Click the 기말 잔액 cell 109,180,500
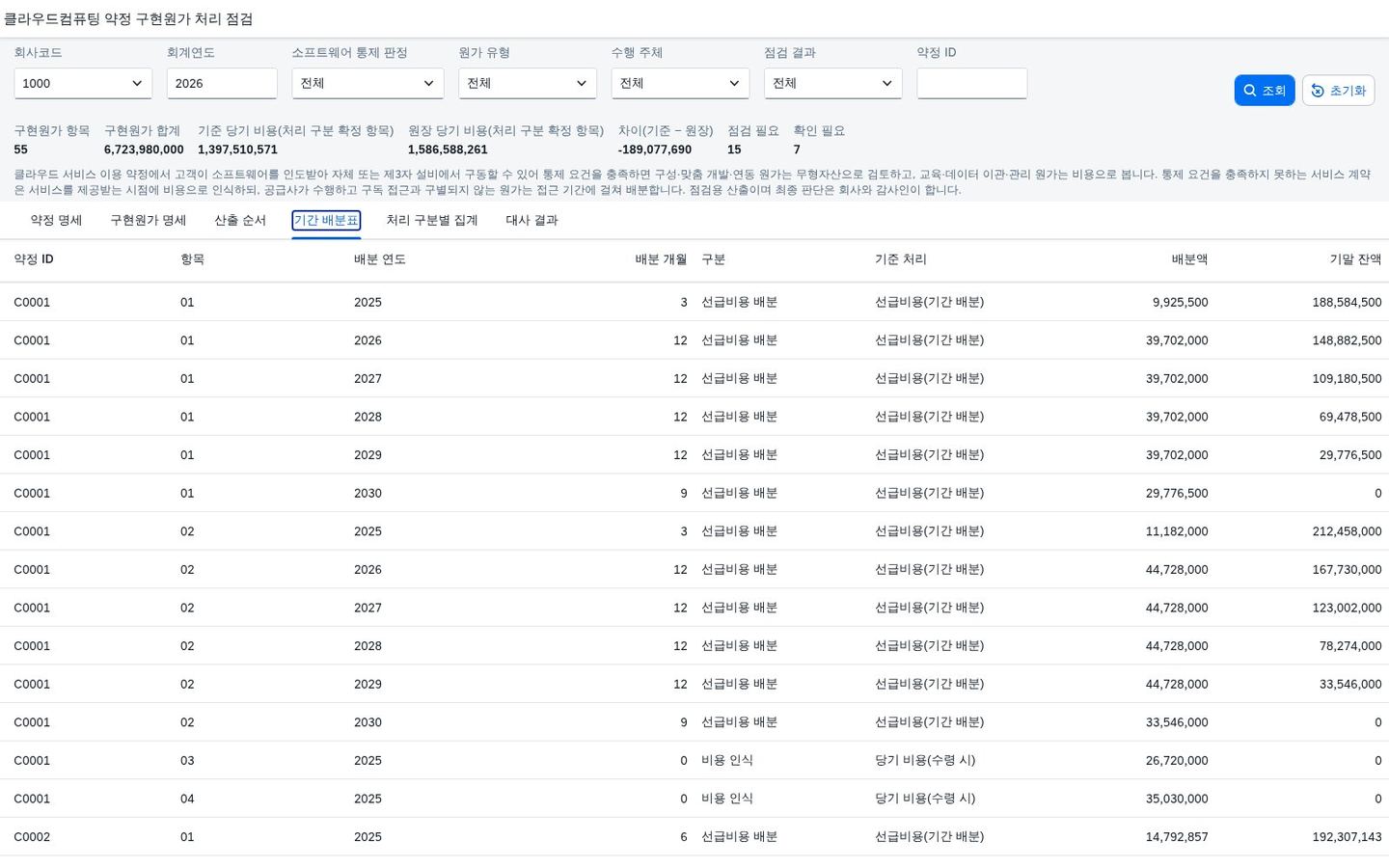This screenshot has width=1389, height=868. coord(1347,378)
